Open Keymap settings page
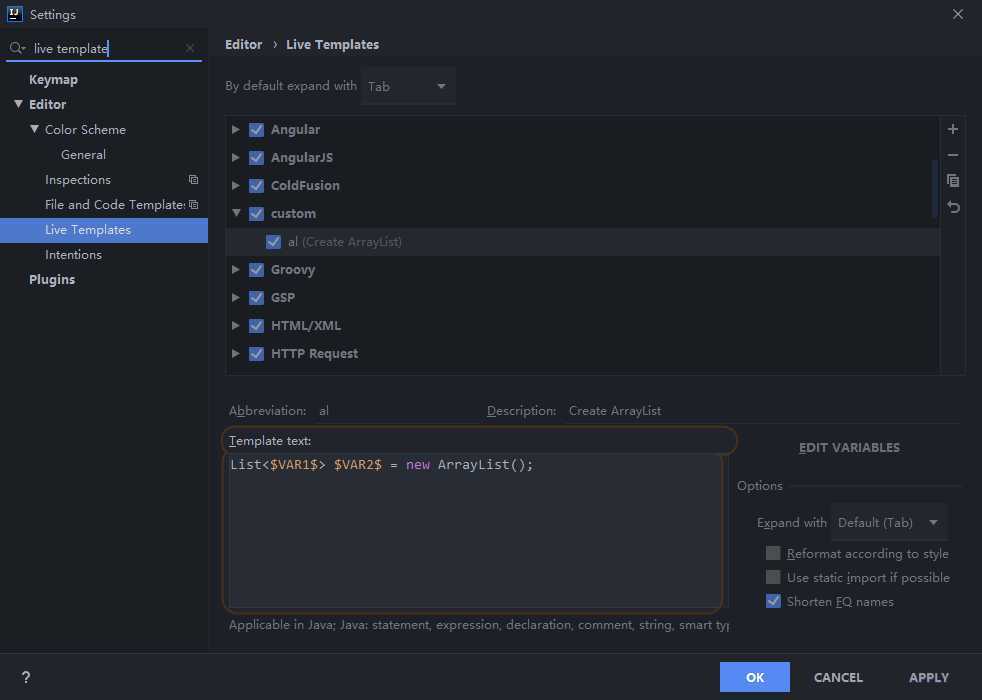 (53, 80)
